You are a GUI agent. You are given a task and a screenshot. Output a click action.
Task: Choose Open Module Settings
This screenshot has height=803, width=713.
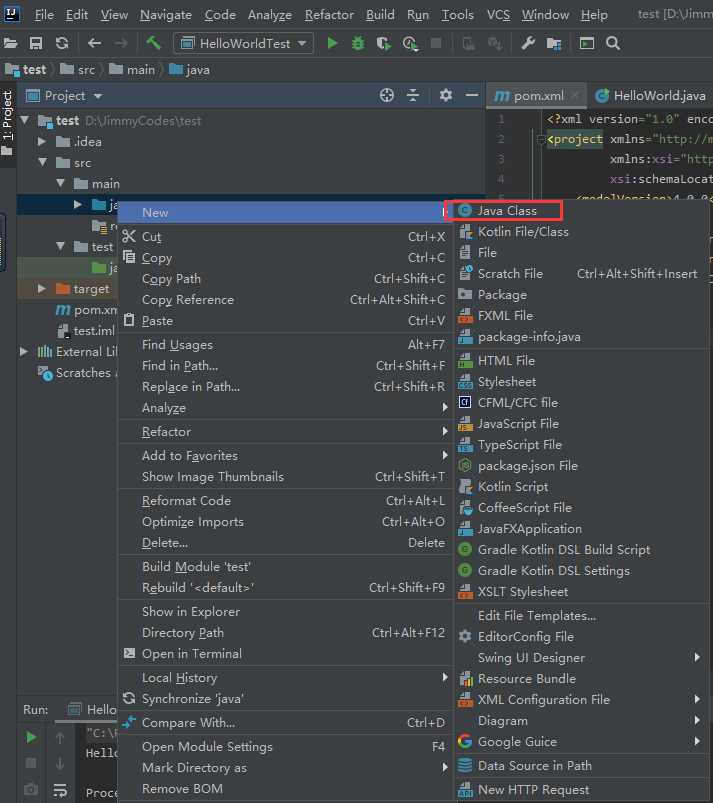(x=285, y=747)
